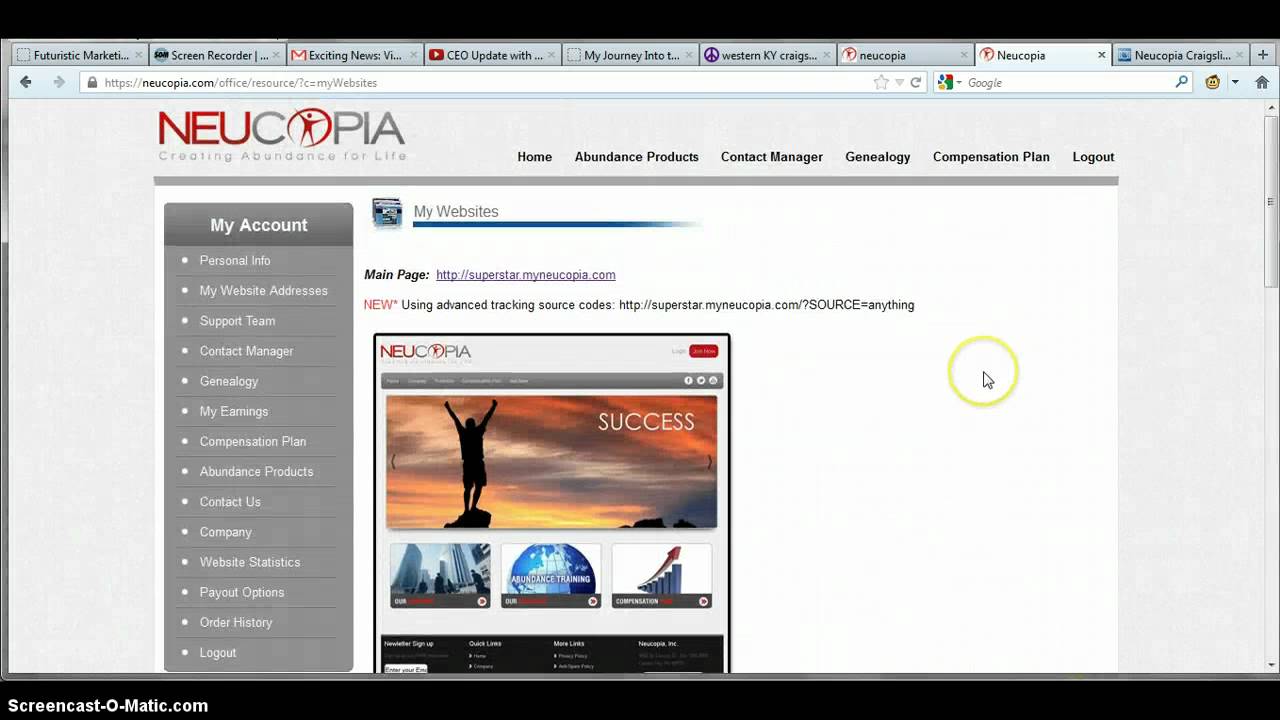The height and width of the screenshot is (720, 1280).
Task: Switch to the lowercase neucopia tab
Action: click(906, 55)
